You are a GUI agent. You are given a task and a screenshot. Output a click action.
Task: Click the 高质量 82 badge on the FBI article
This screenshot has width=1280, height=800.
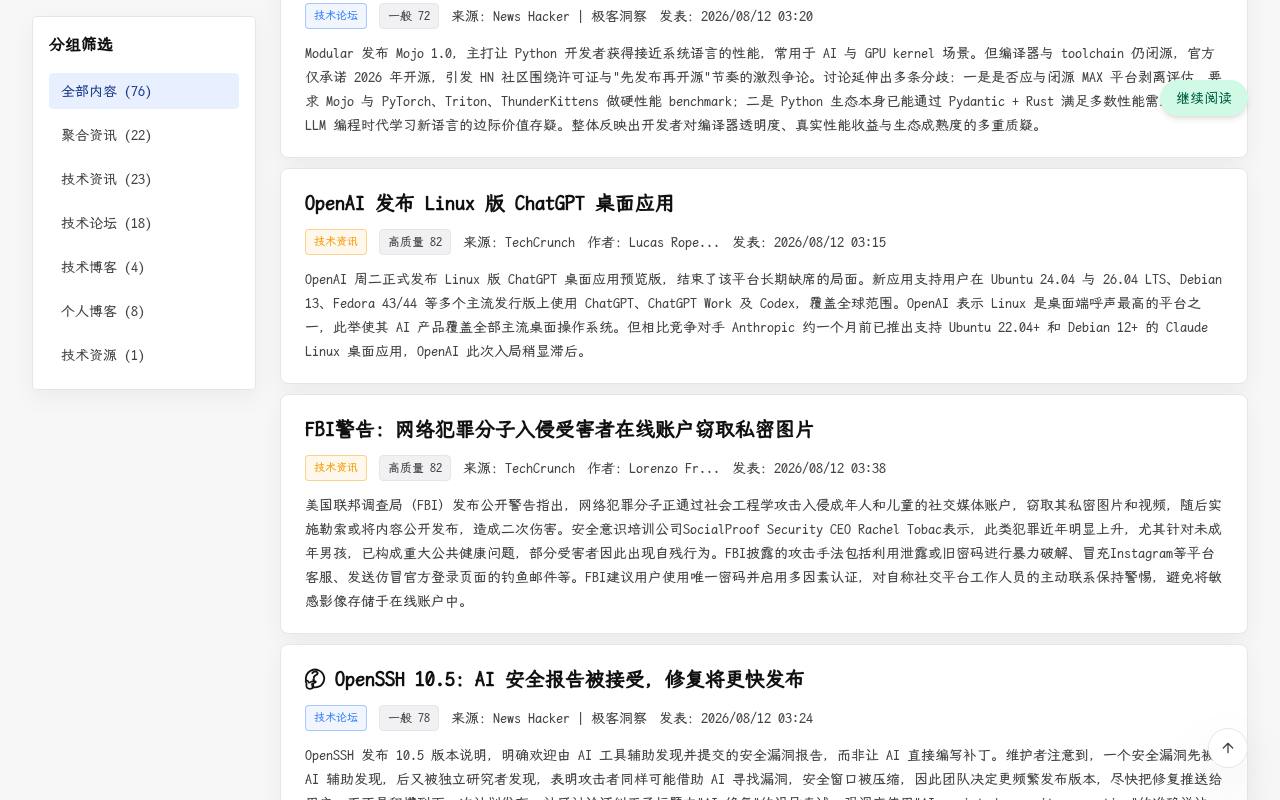pos(415,468)
